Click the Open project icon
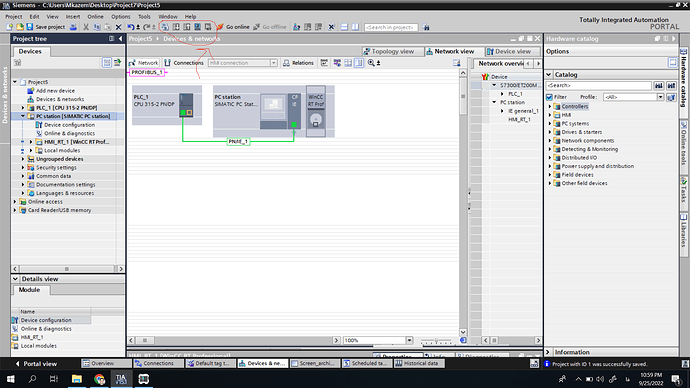 19,27
